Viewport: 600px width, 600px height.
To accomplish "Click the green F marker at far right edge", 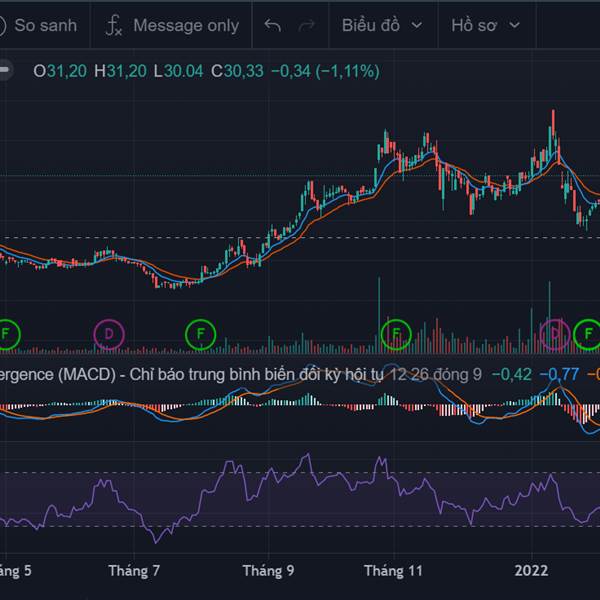I will [588, 332].
